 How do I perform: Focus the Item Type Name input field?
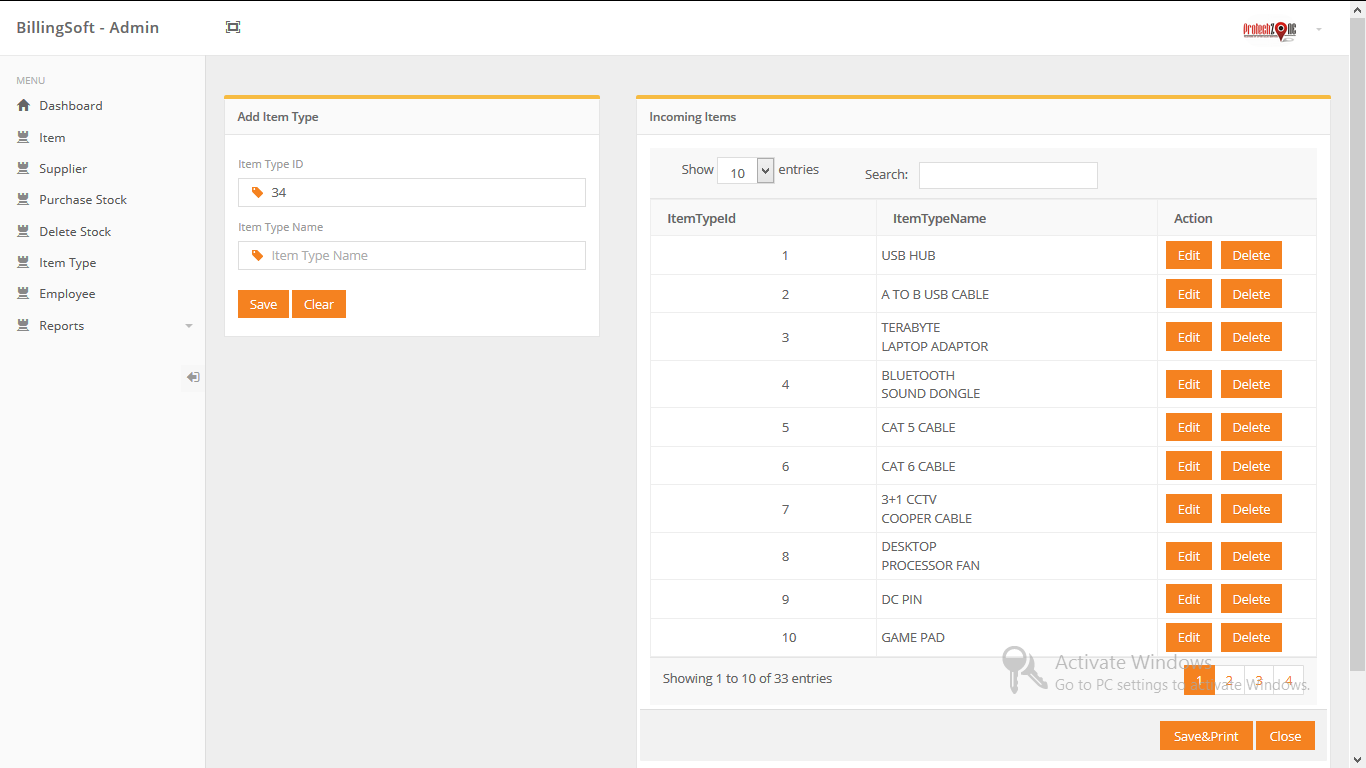(412, 255)
